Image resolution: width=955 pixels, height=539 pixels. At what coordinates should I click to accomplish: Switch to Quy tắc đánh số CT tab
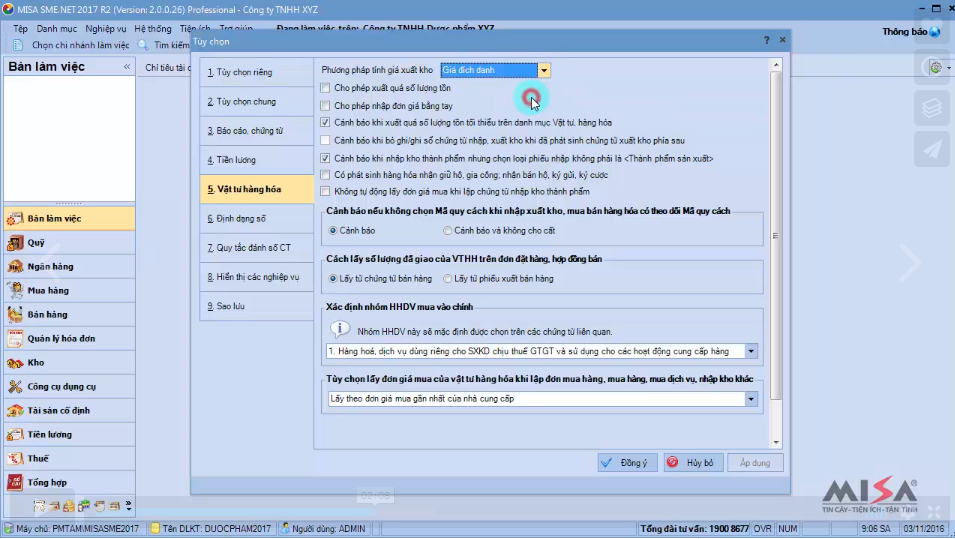(x=256, y=248)
